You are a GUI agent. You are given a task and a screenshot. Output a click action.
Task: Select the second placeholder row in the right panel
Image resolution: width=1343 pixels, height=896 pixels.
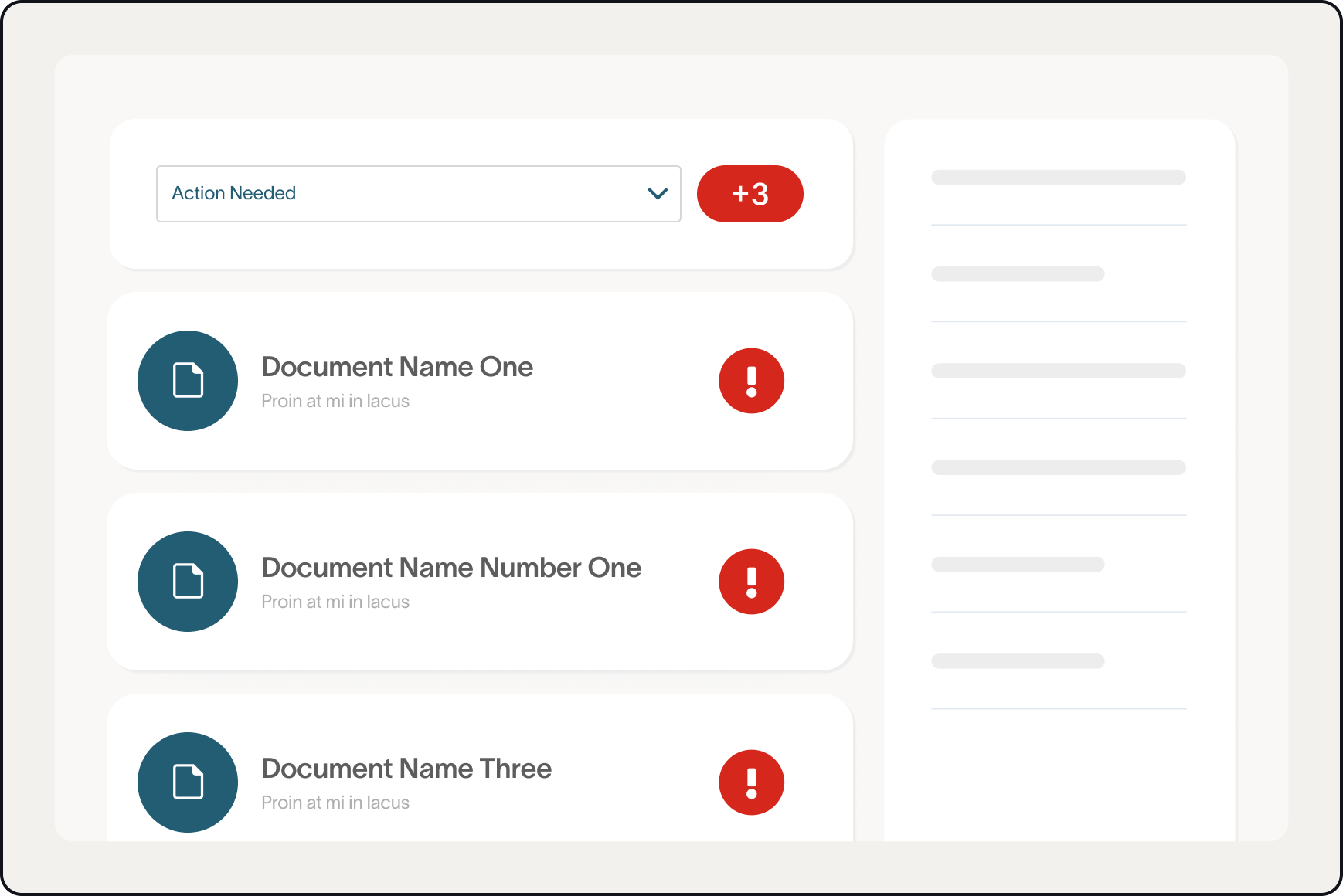tap(1018, 274)
